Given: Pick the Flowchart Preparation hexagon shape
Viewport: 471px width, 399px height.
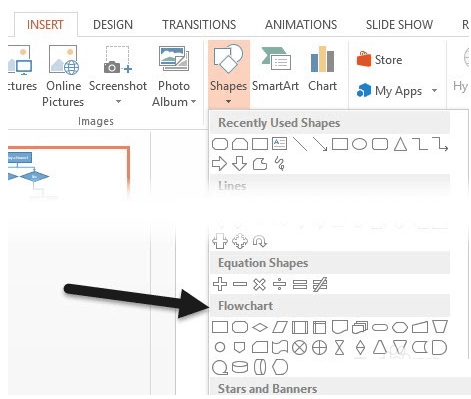Looking at the screenshot, I should (400, 327).
